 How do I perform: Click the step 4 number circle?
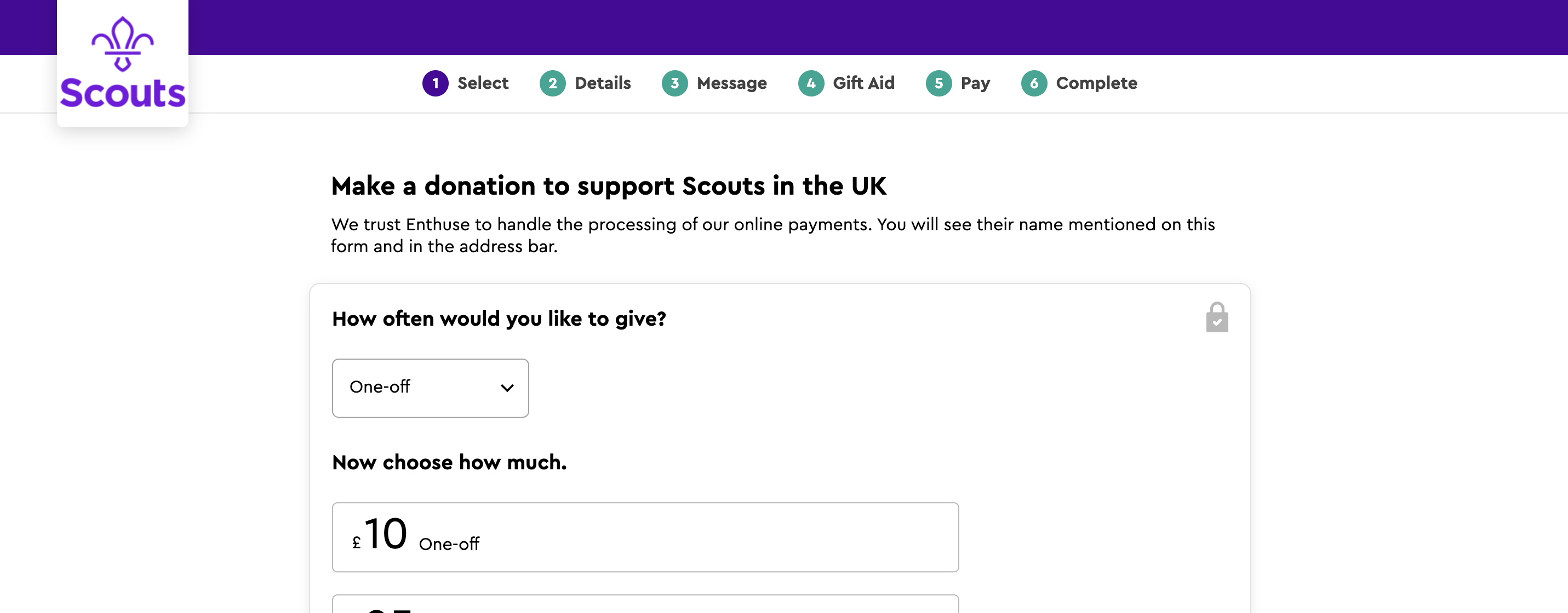811,83
